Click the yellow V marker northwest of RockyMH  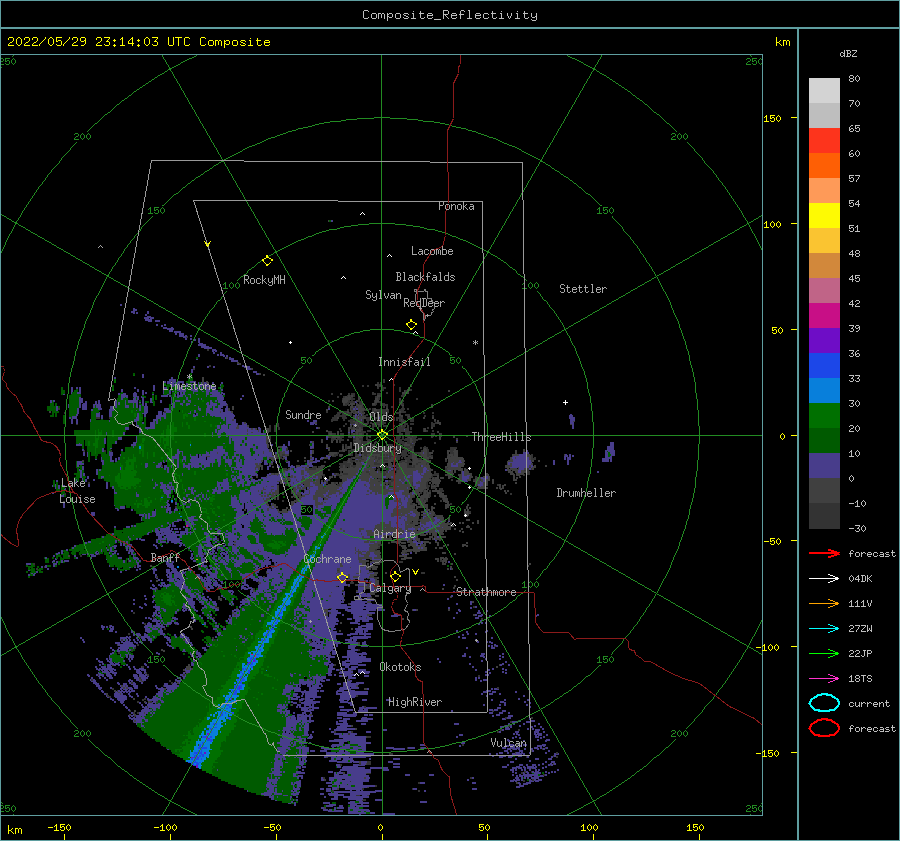(208, 244)
